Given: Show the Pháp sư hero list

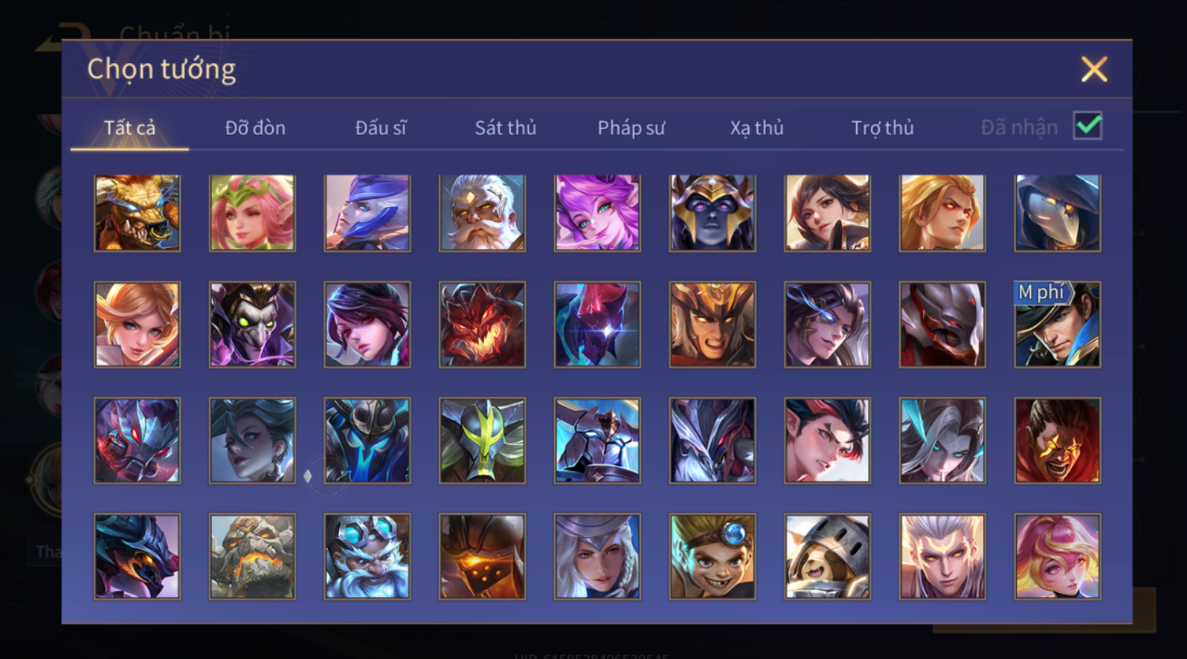Looking at the screenshot, I should [631, 128].
